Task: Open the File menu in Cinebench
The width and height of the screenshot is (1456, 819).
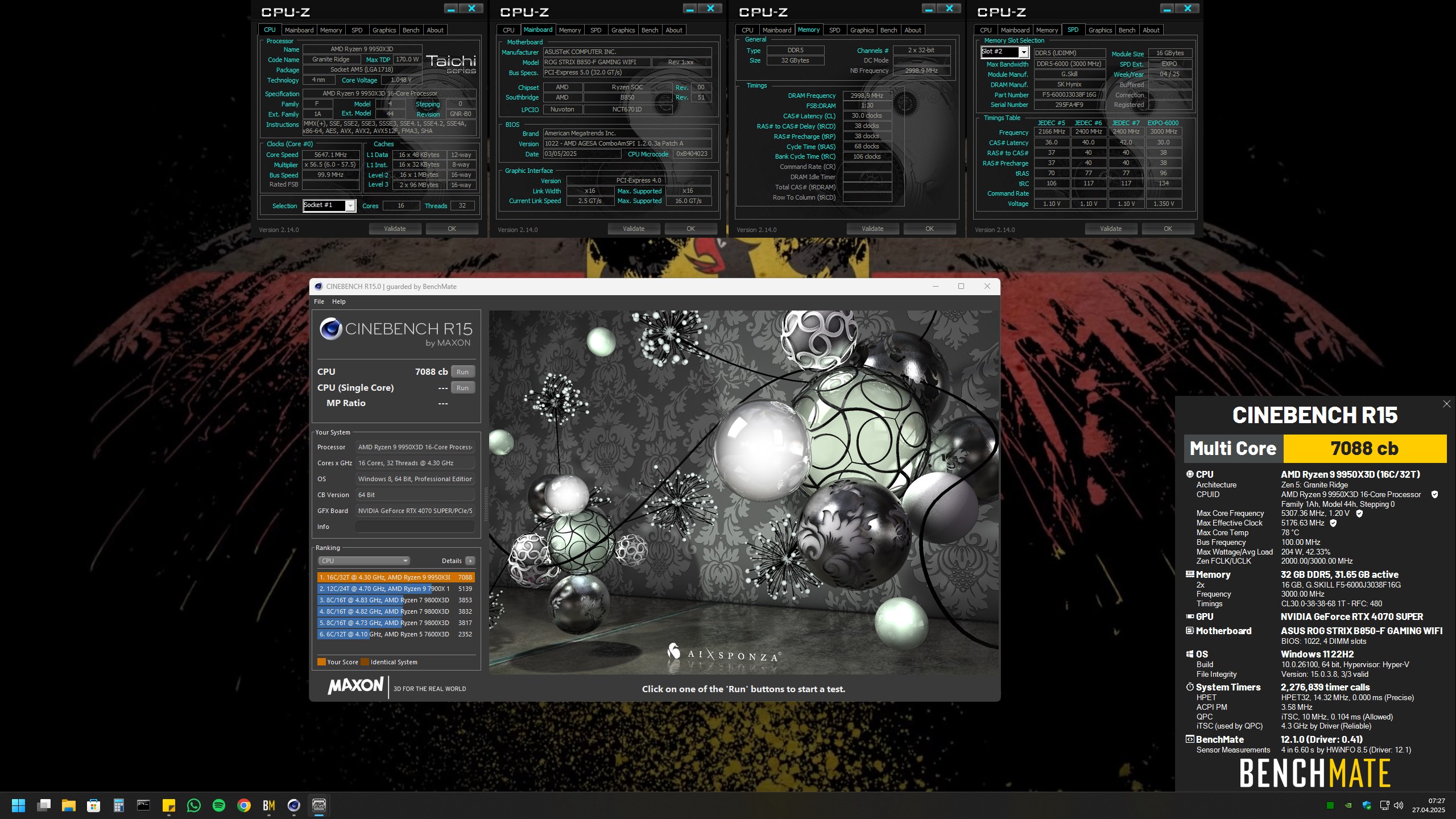Action: pyautogui.click(x=319, y=302)
